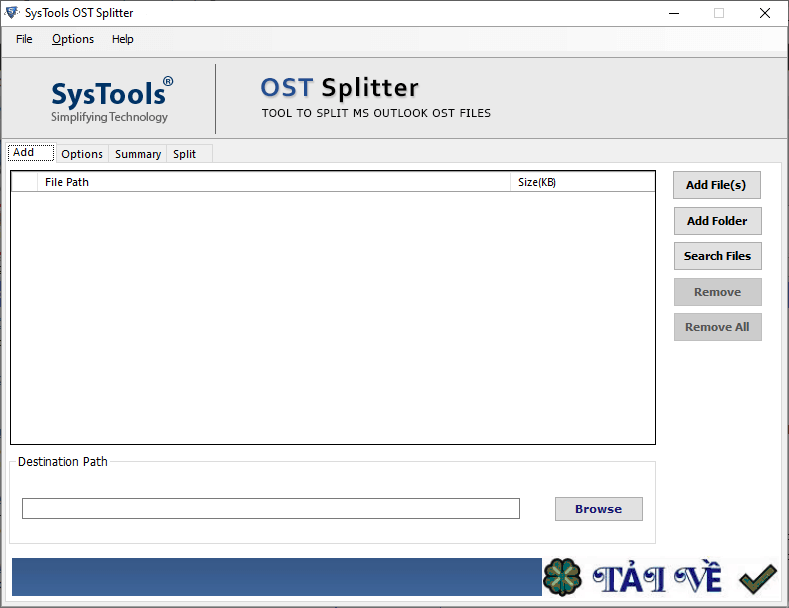Close the OST Splitter window
Image resolution: width=789 pixels, height=608 pixels.
[x=764, y=13]
